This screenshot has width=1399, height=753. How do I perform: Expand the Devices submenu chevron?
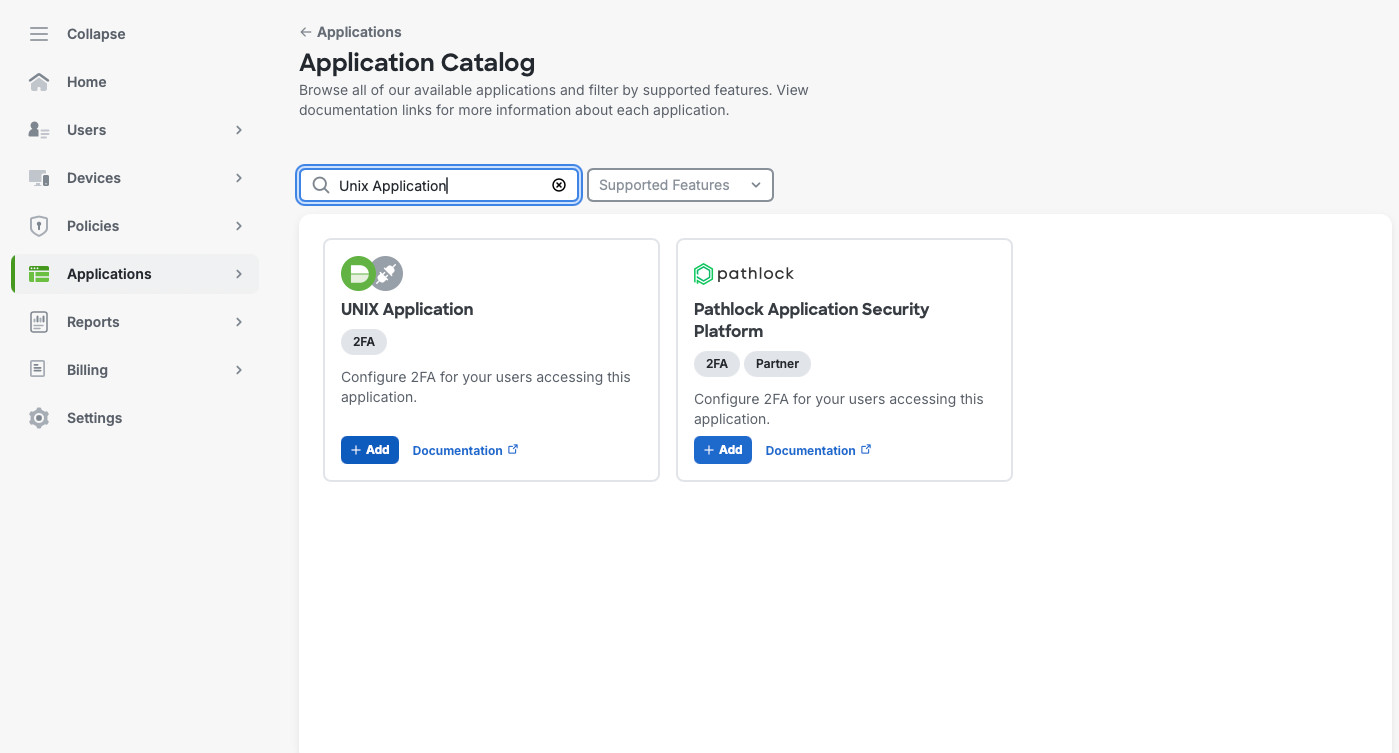[239, 178]
